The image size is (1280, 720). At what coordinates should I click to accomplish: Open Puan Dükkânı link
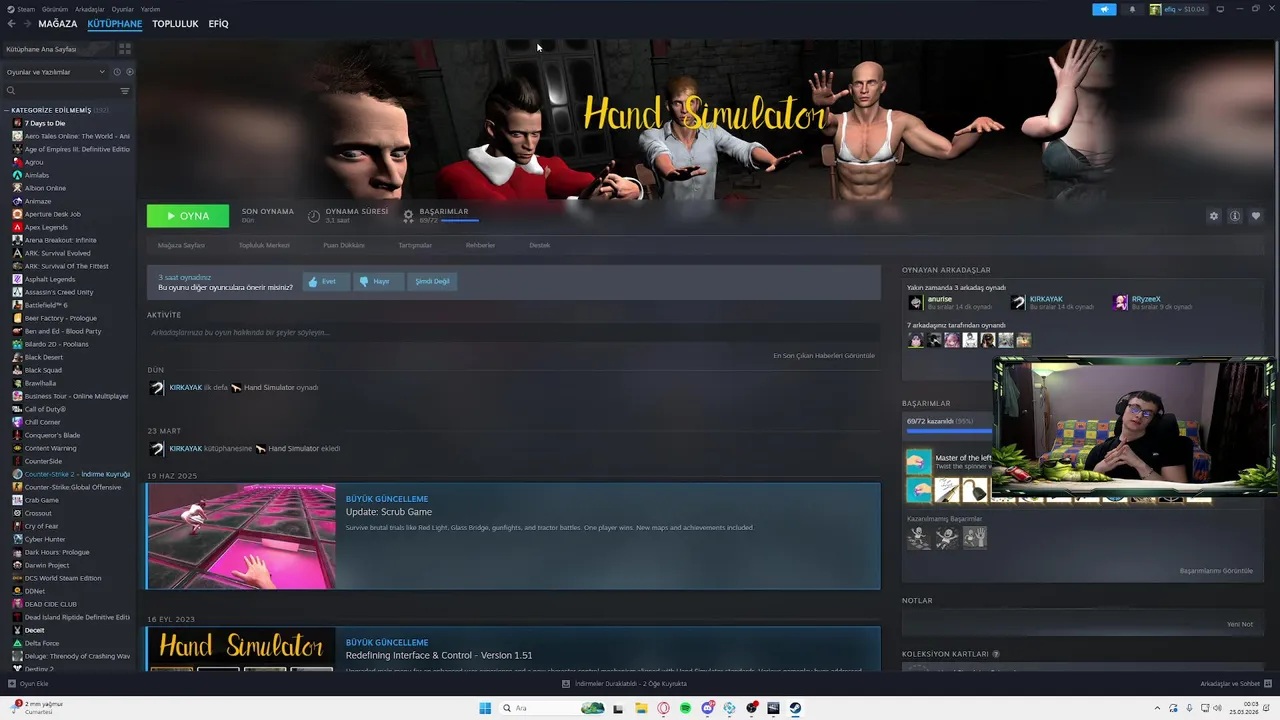coord(344,245)
